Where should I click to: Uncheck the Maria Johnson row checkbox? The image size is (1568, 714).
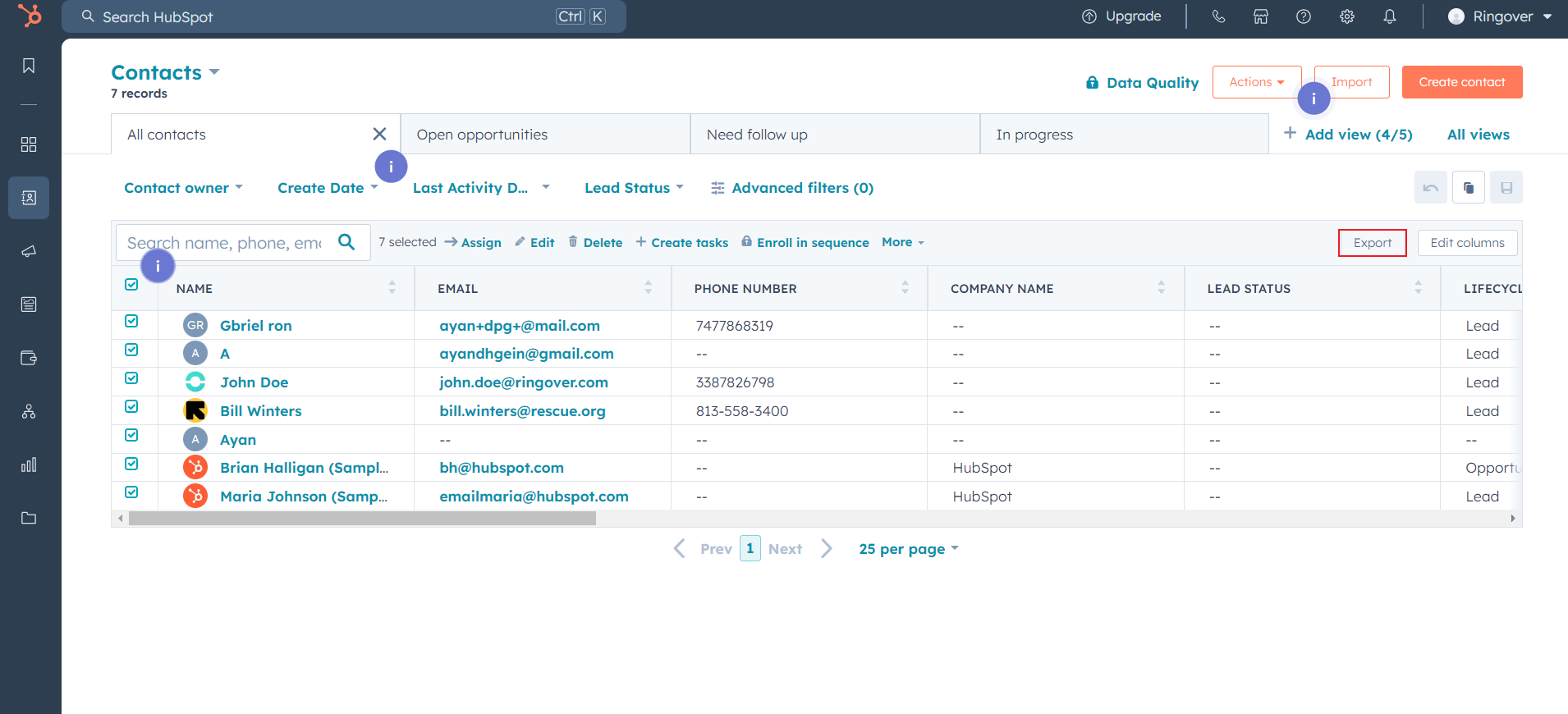(x=131, y=492)
